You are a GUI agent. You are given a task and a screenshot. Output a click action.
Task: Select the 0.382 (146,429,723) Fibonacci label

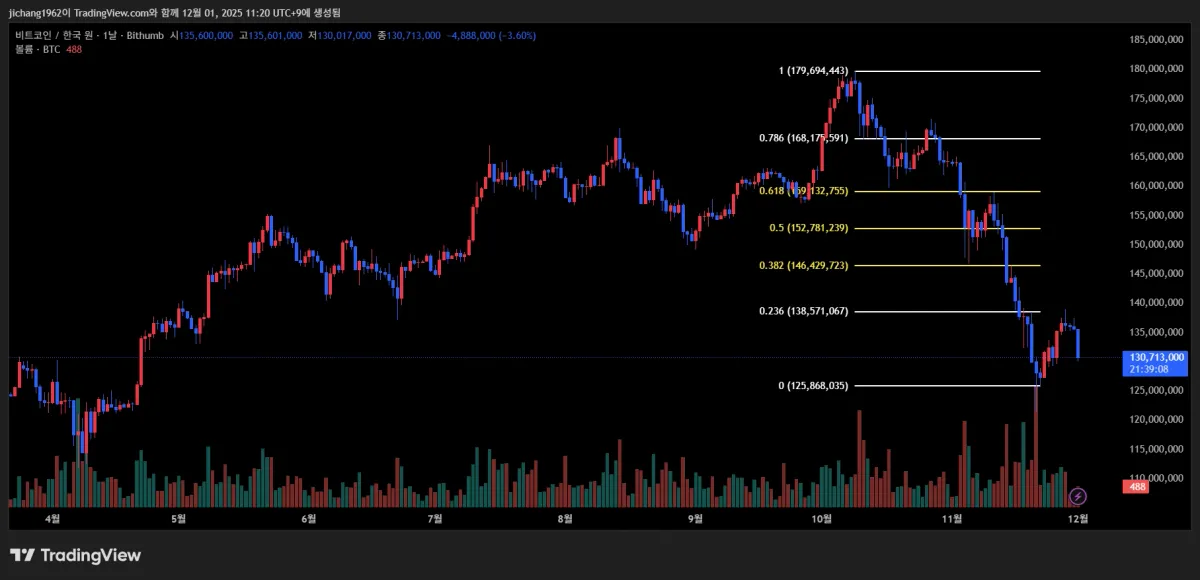803,265
